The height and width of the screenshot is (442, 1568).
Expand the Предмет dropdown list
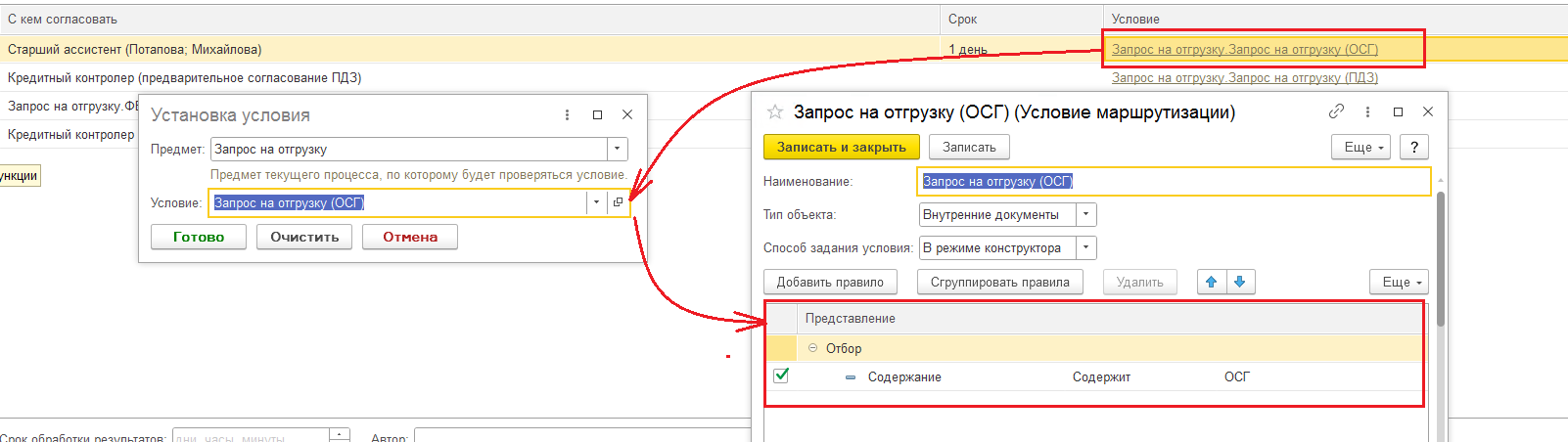click(x=617, y=149)
